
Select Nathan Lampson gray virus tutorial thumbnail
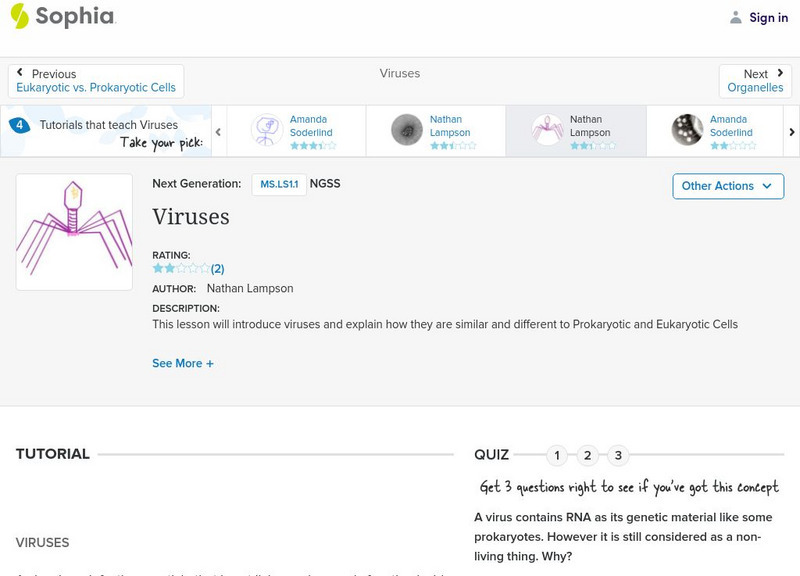click(x=407, y=130)
